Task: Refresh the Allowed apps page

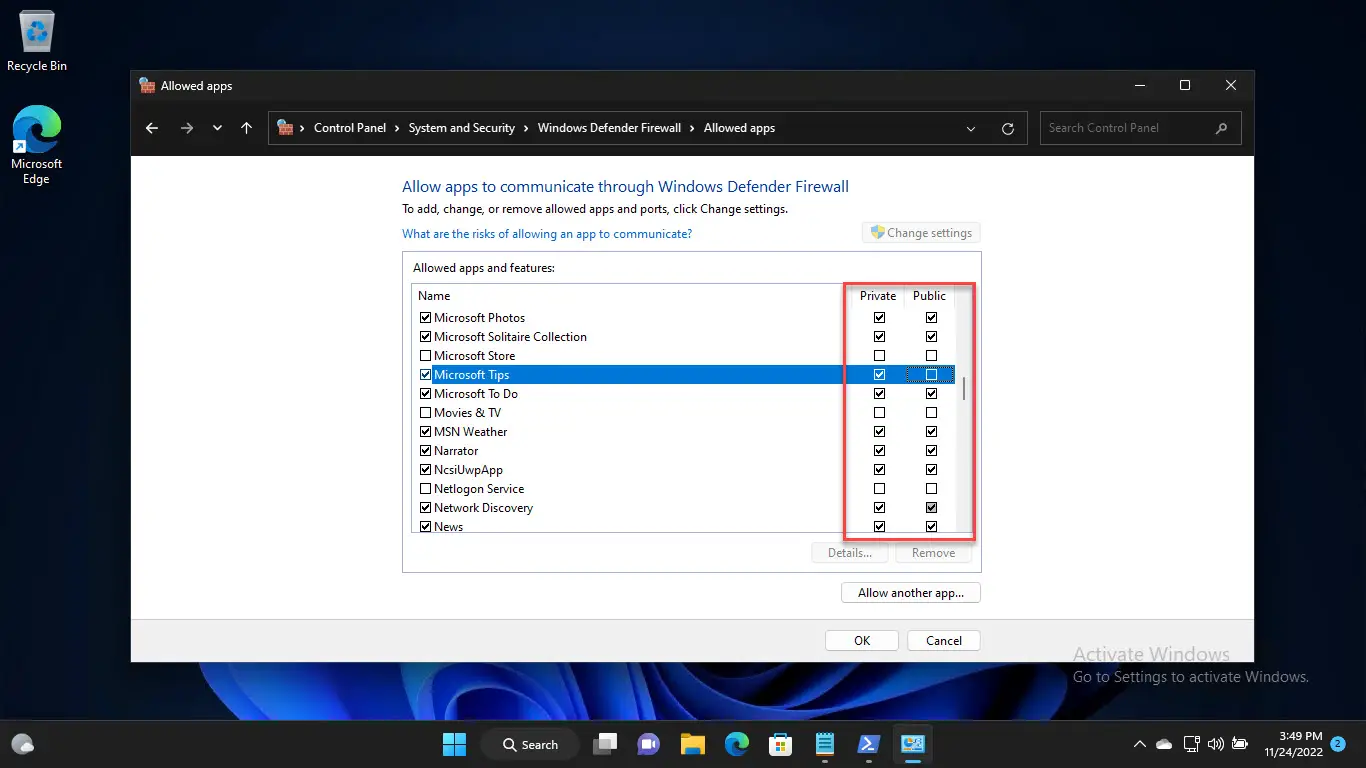Action: pos(1008,128)
